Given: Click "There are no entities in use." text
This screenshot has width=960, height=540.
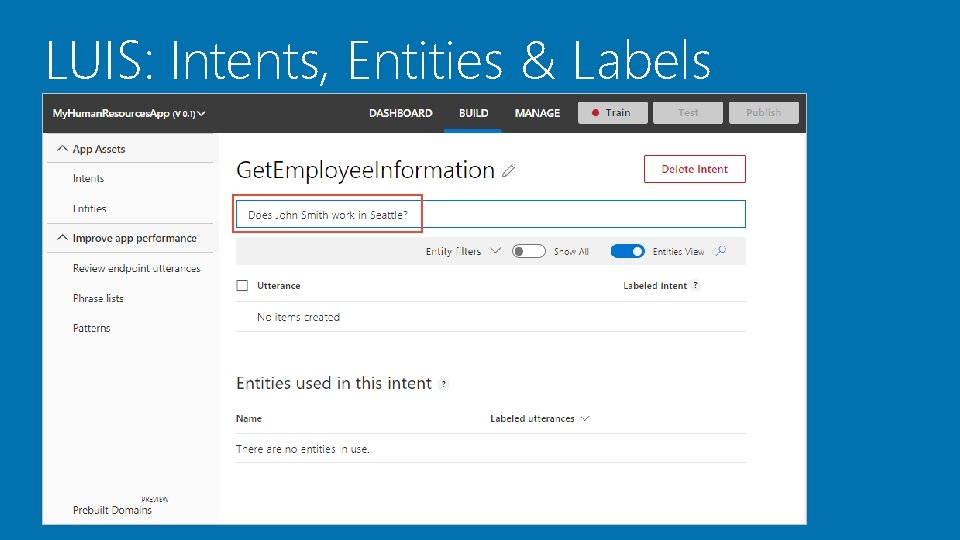Looking at the screenshot, I should click(x=302, y=449).
